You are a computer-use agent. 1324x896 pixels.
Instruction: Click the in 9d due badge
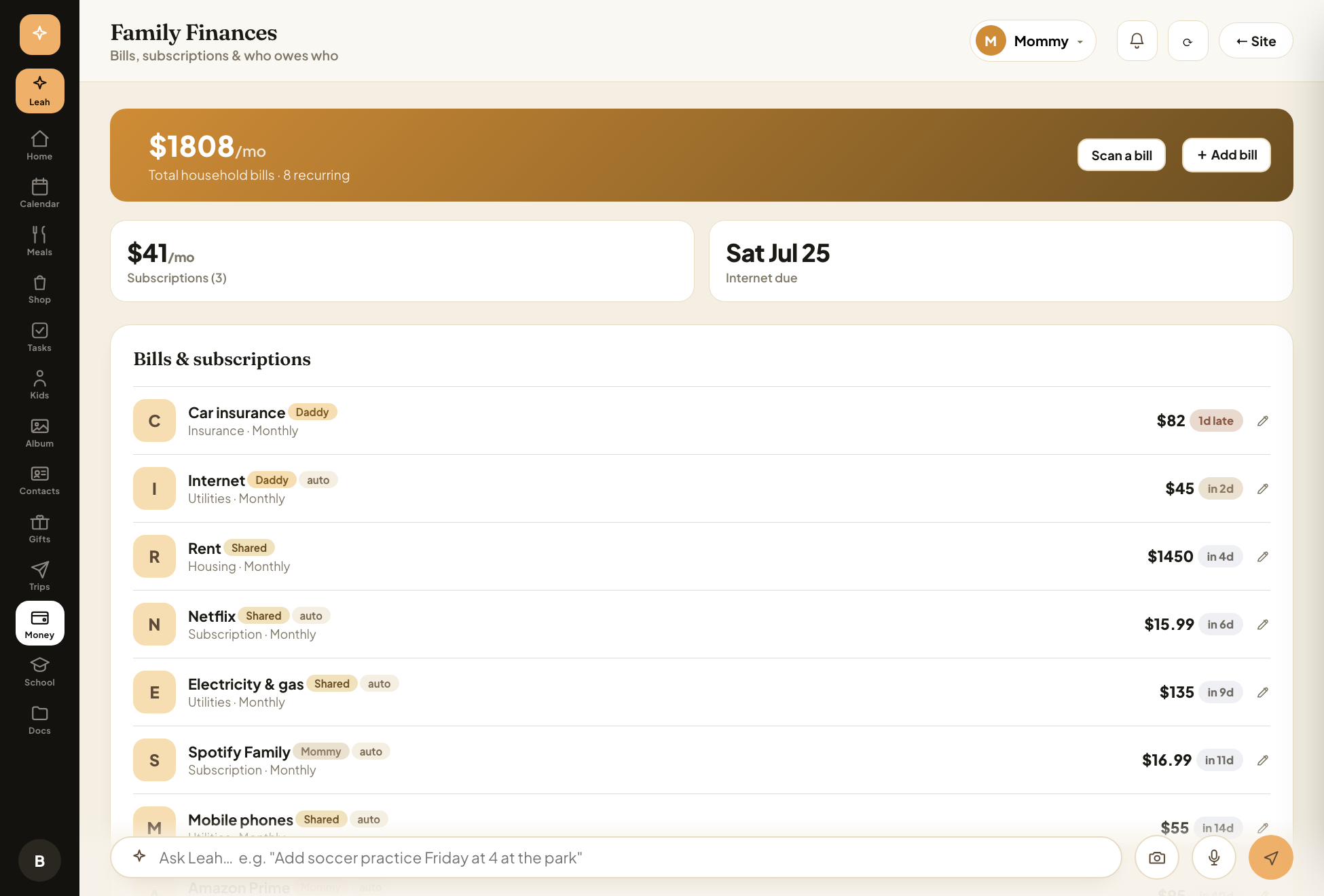coord(1221,692)
